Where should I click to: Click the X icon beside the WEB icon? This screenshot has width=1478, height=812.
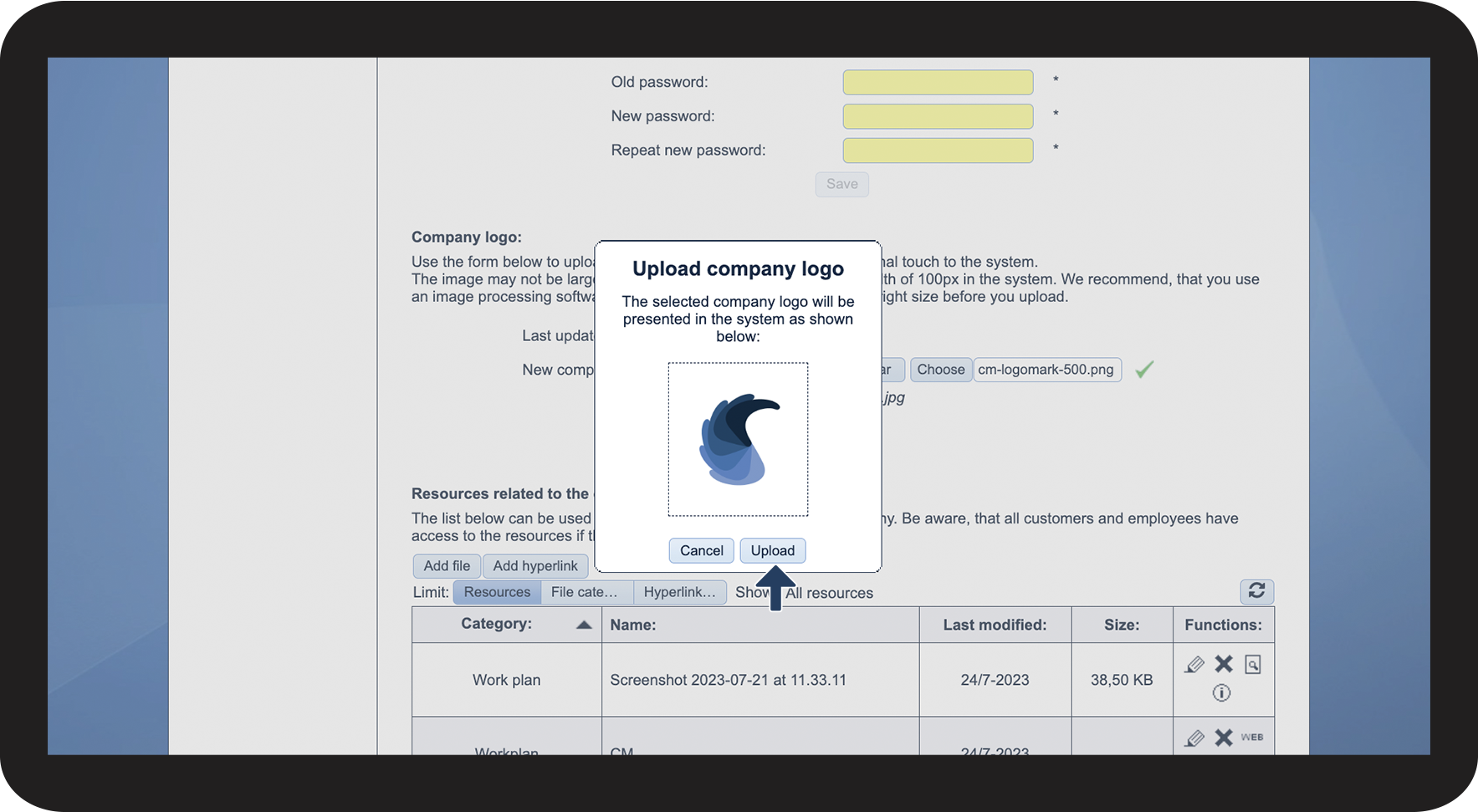click(1224, 738)
